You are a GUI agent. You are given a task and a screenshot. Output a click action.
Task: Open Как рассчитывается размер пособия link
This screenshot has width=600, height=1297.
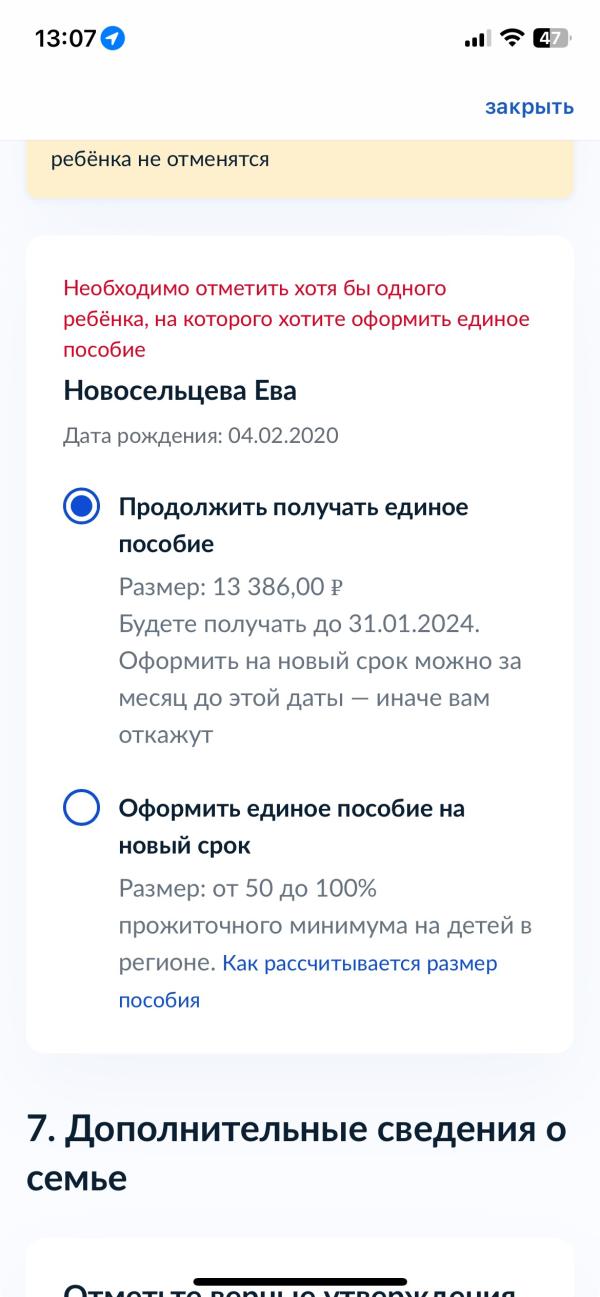(x=308, y=981)
